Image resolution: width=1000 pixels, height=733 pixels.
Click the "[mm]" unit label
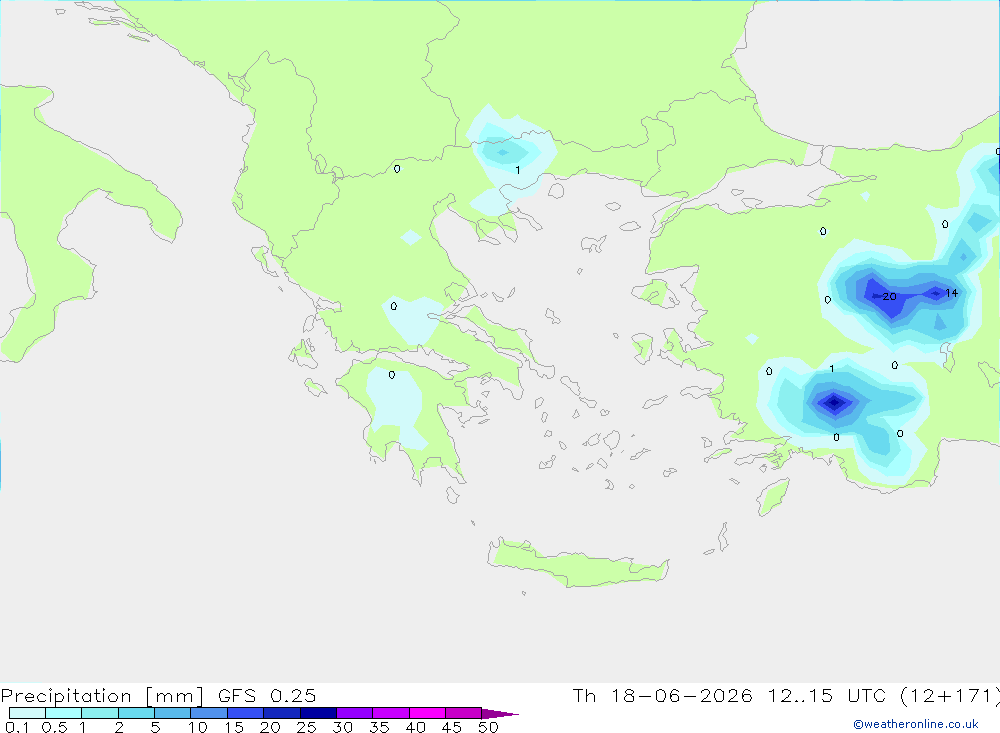(174, 695)
